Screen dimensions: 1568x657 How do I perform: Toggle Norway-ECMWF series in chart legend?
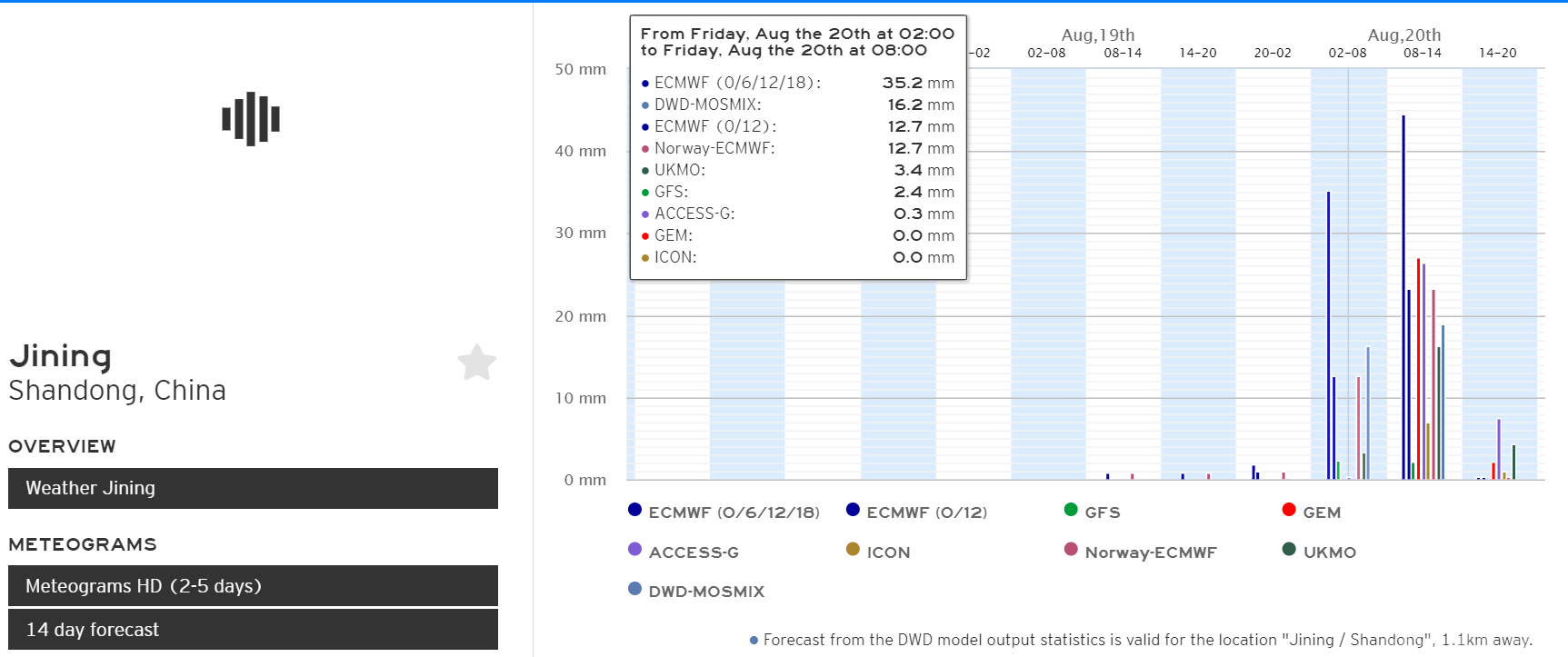coord(1141,552)
